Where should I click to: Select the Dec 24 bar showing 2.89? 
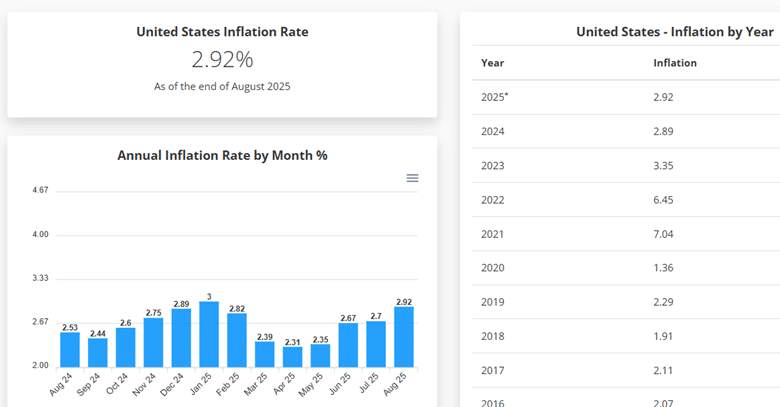[x=181, y=337]
